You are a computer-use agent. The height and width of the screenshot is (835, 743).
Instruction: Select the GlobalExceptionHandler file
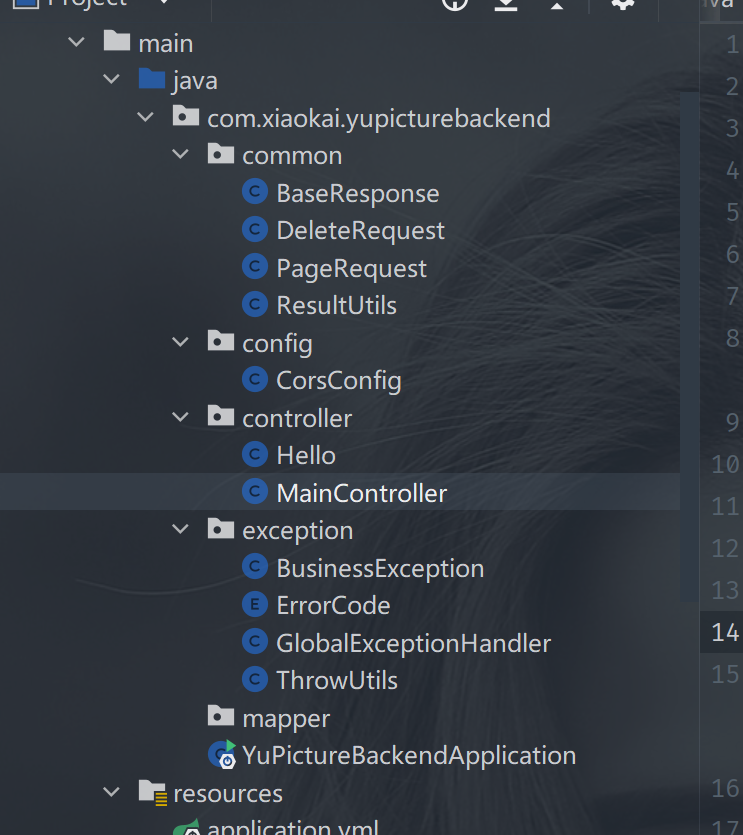[x=413, y=643]
